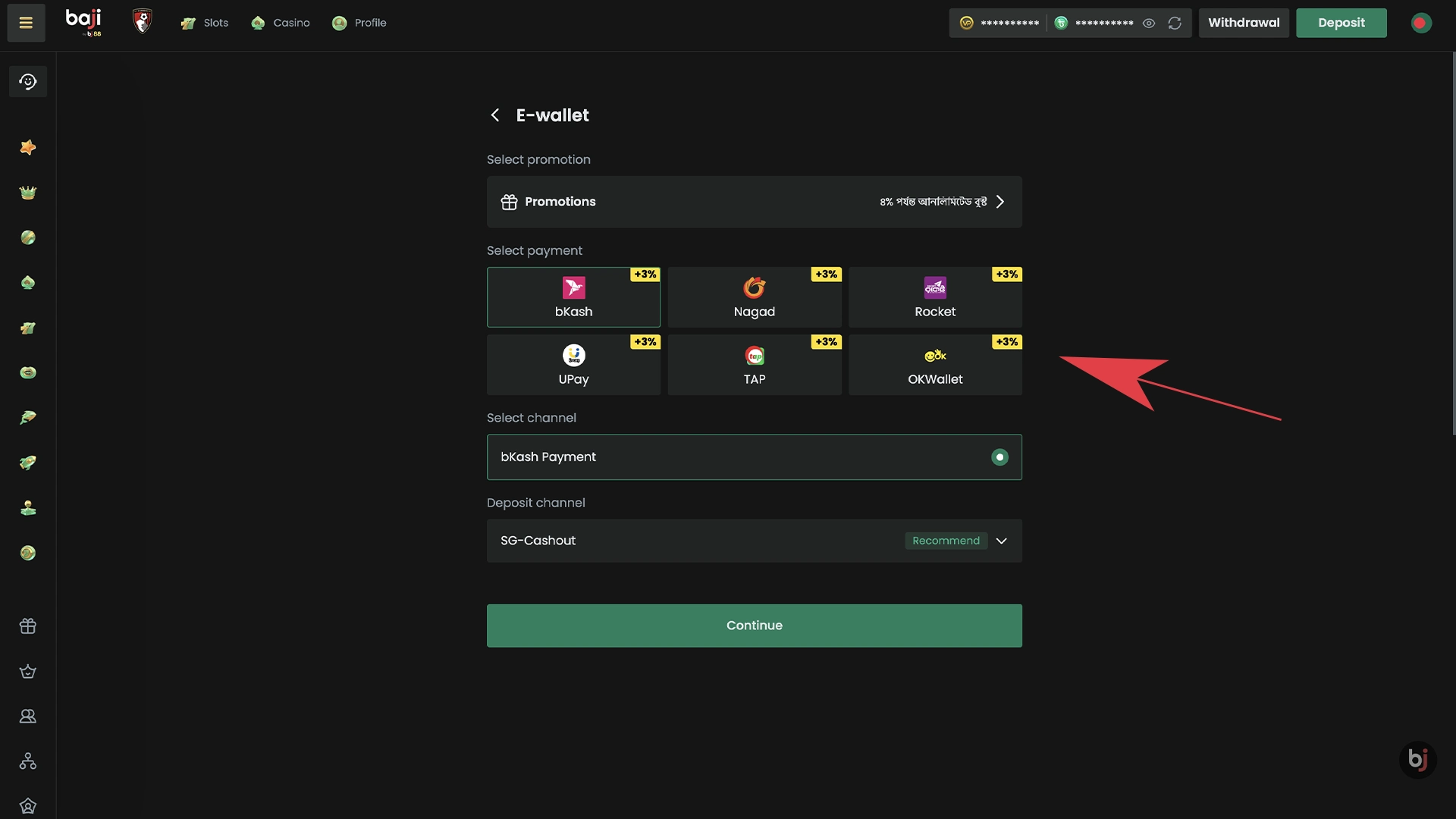The image size is (1456, 819).
Task: Click the Promotions row
Action: pyautogui.click(x=755, y=202)
